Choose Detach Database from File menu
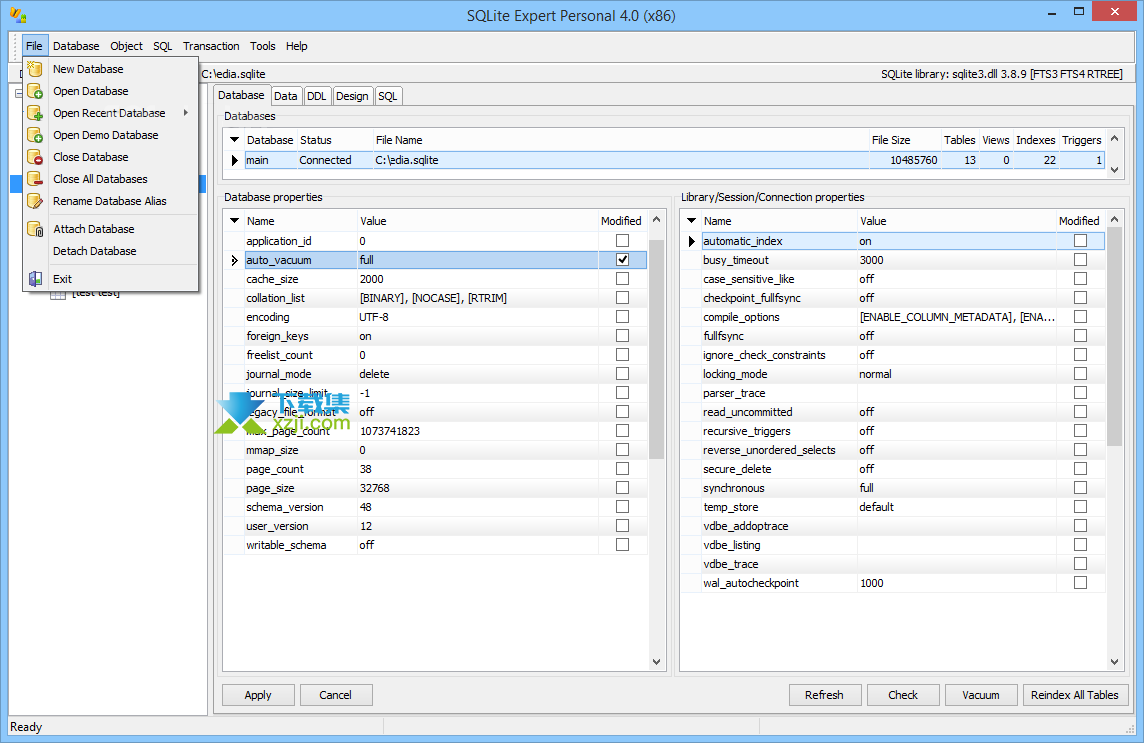The width and height of the screenshot is (1144, 743). pos(95,251)
